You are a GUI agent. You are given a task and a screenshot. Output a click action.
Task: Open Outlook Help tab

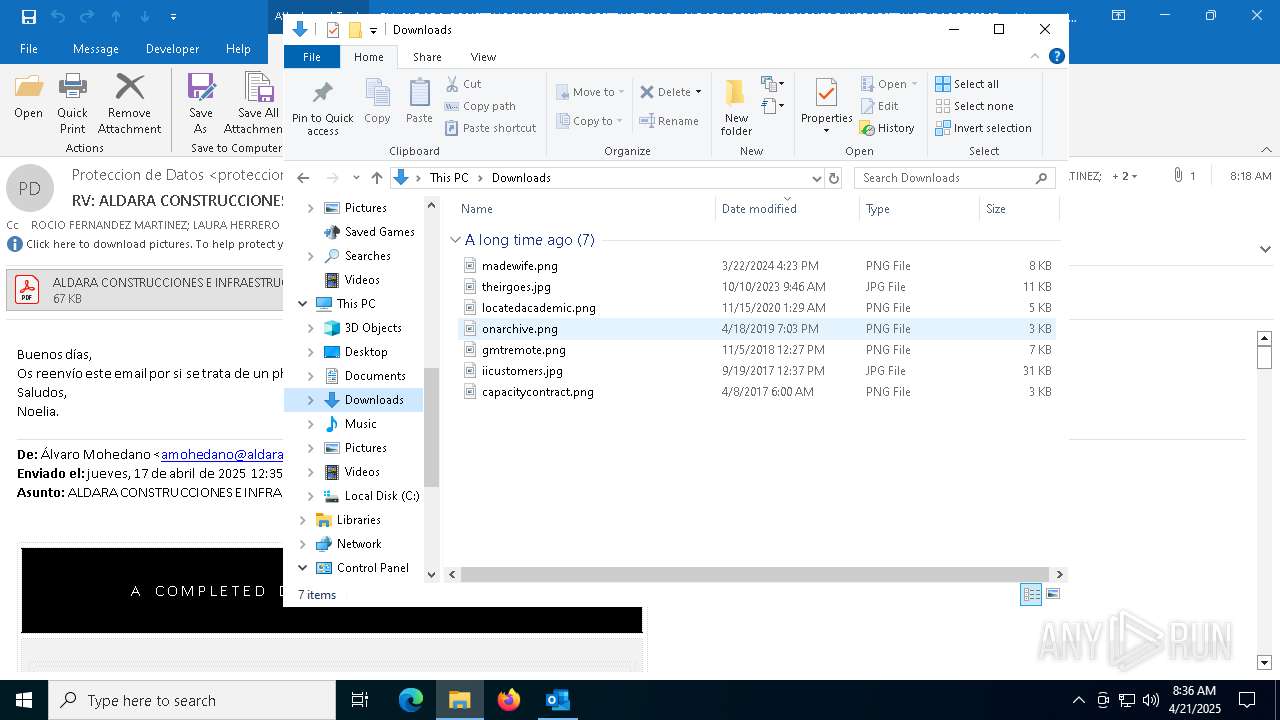point(238,49)
